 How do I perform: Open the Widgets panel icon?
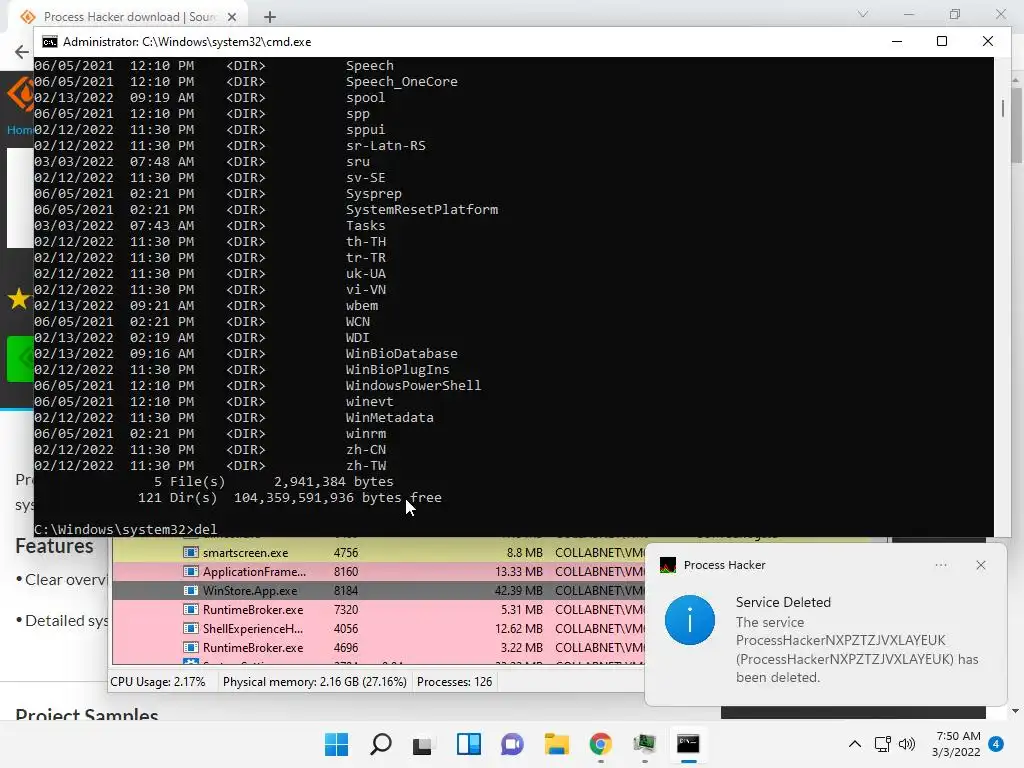pyautogui.click(x=468, y=744)
